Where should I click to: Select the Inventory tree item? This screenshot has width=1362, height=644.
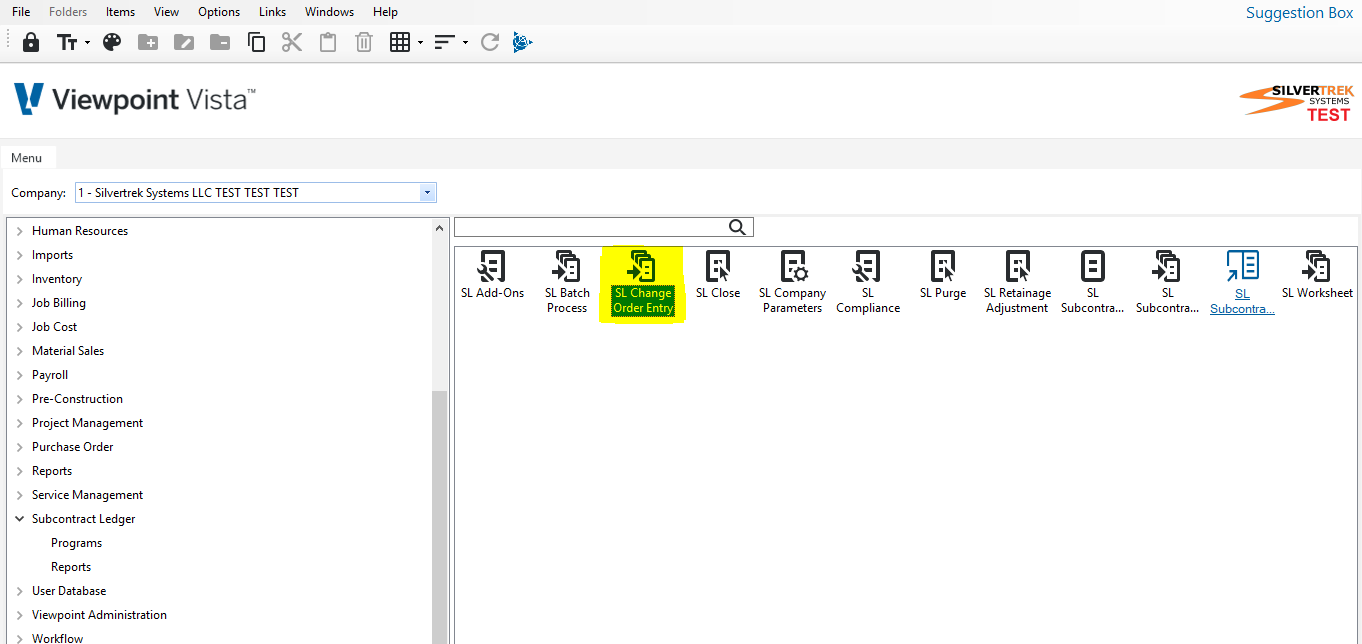click(57, 279)
